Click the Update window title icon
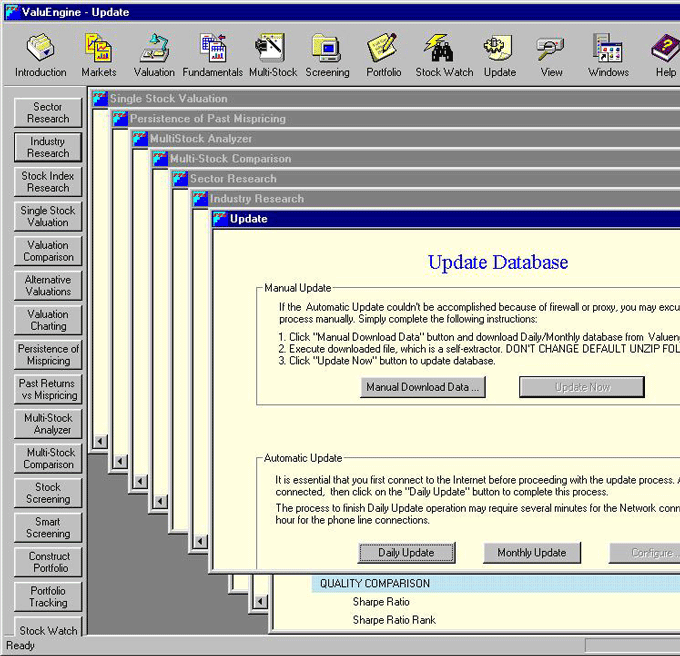The width and height of the screenshot is (680, 656). pos(220,219)
